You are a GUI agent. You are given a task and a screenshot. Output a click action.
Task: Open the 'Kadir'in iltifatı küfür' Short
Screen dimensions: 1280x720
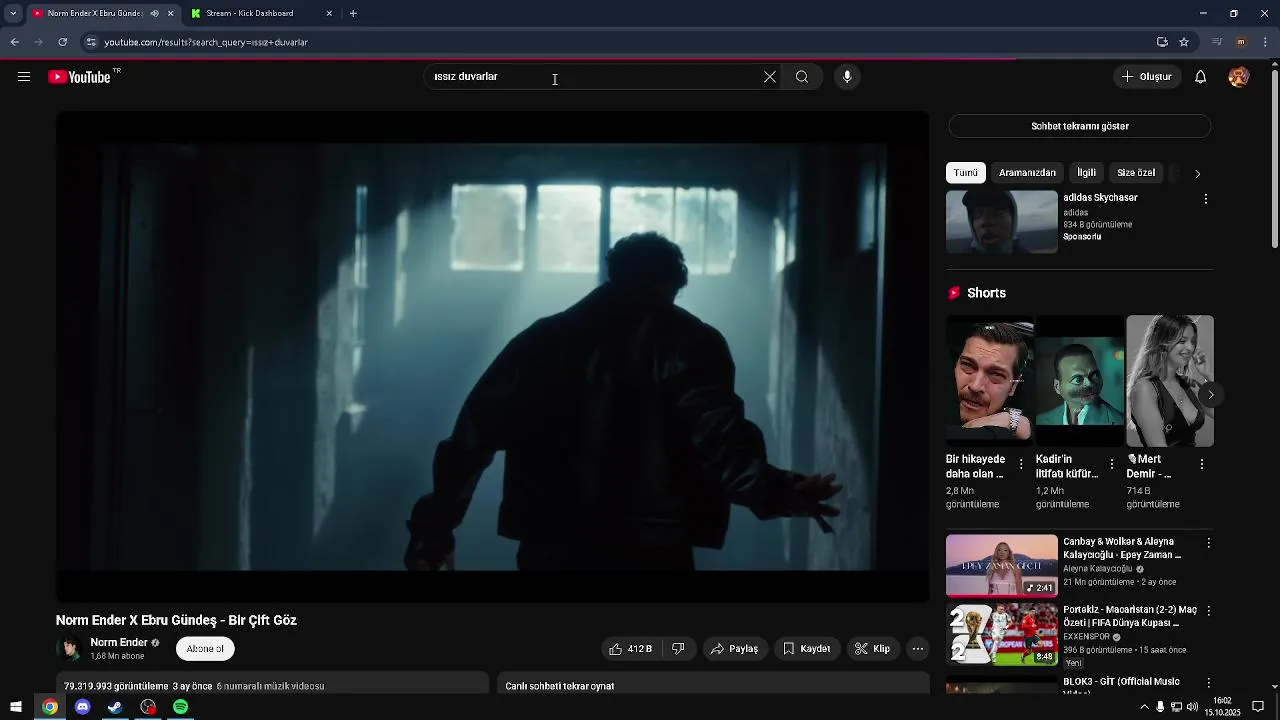click(1080, 381)
